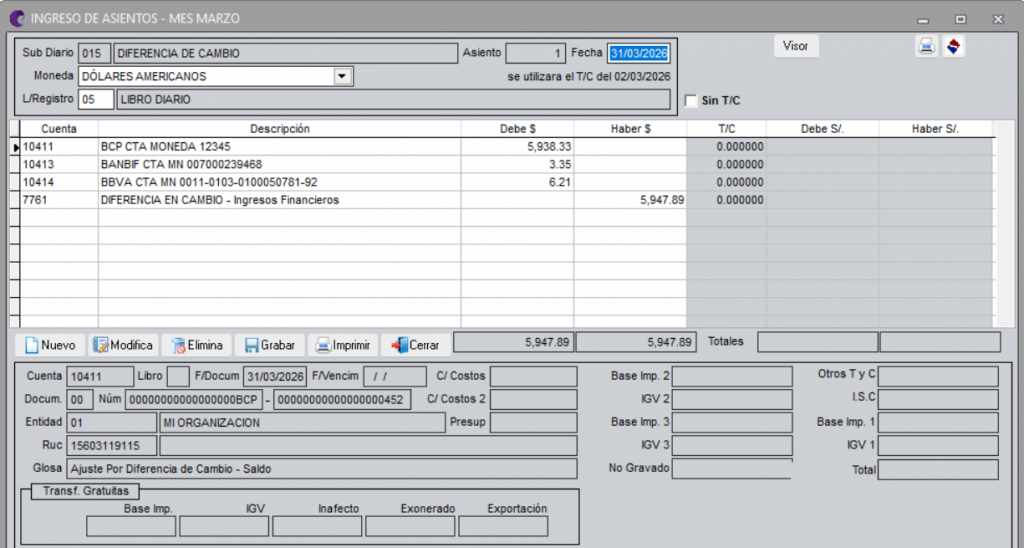
Task: Save the entry with Grabar
Action: [x=269, y=345]
